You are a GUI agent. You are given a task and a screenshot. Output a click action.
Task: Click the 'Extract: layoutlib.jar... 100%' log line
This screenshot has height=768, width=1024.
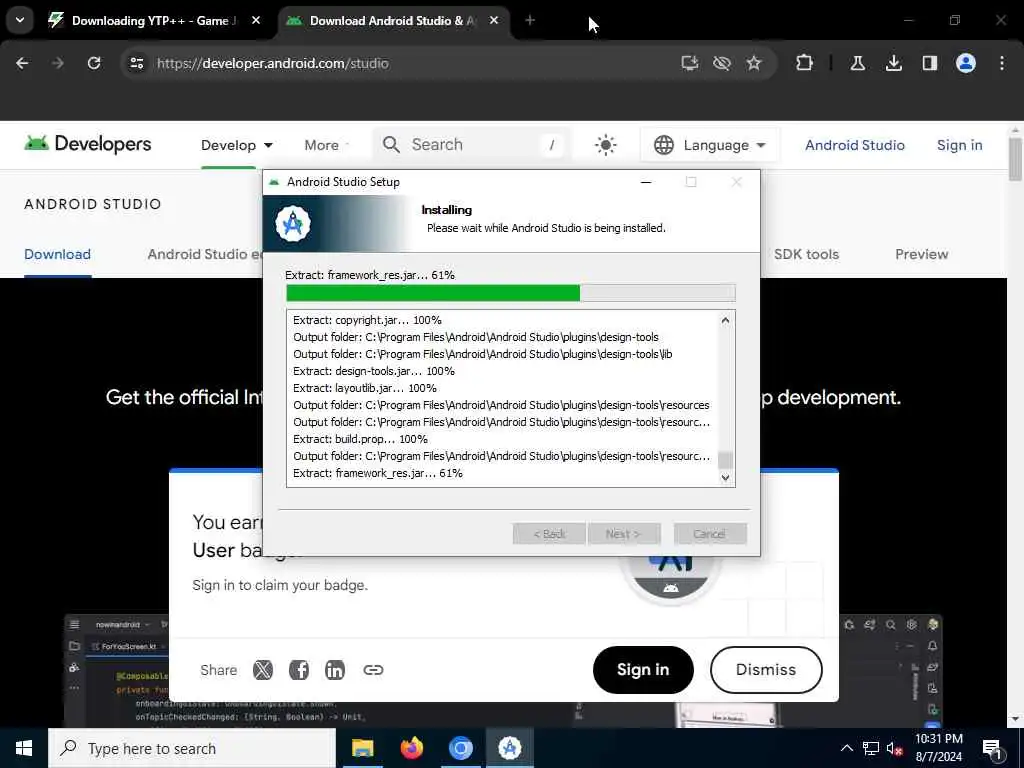pyautogui.click(x=364, y=388)
